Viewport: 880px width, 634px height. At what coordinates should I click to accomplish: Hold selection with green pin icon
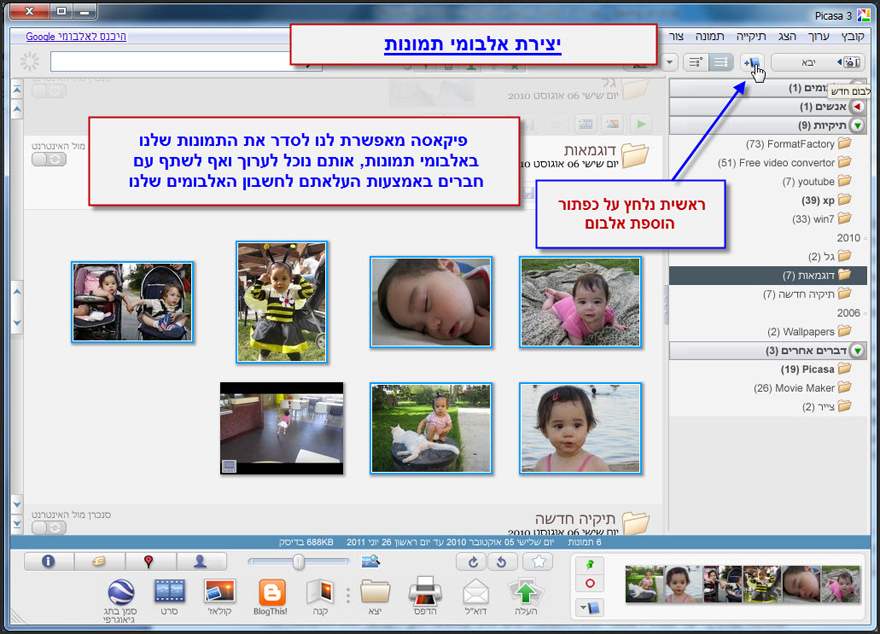[589, 564]
